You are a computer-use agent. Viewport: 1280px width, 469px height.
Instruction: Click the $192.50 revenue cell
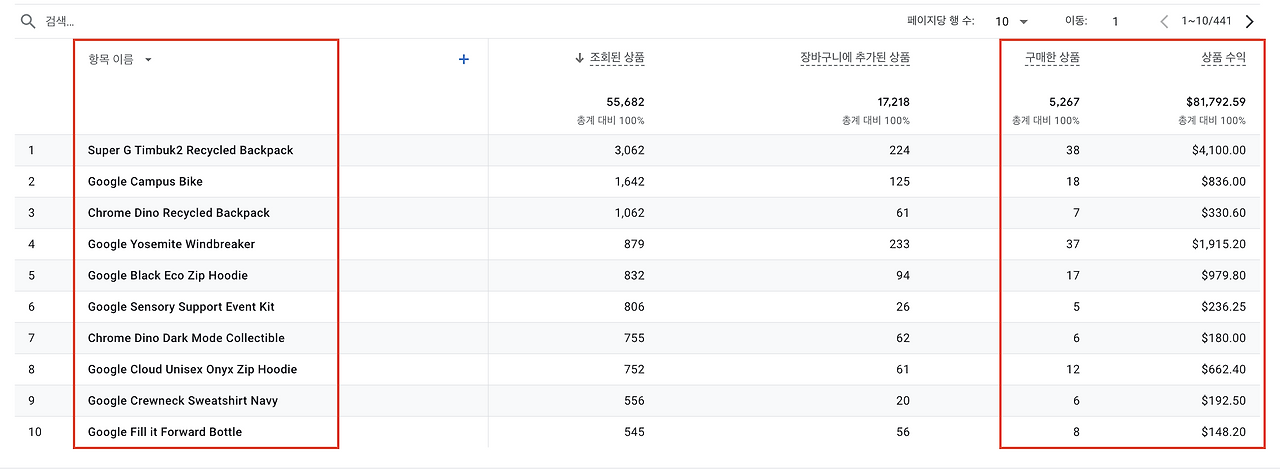pos(1224,401)
